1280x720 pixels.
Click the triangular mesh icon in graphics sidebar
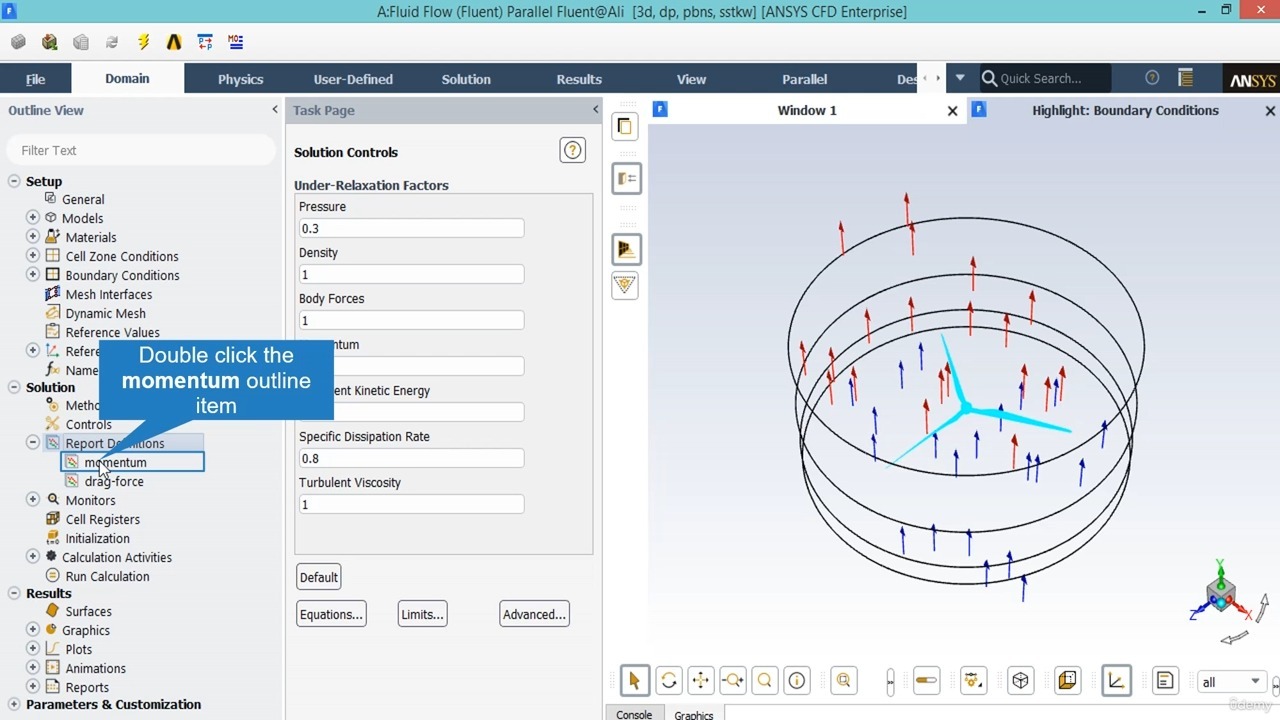pyautogui.click(x=625, y=285)
